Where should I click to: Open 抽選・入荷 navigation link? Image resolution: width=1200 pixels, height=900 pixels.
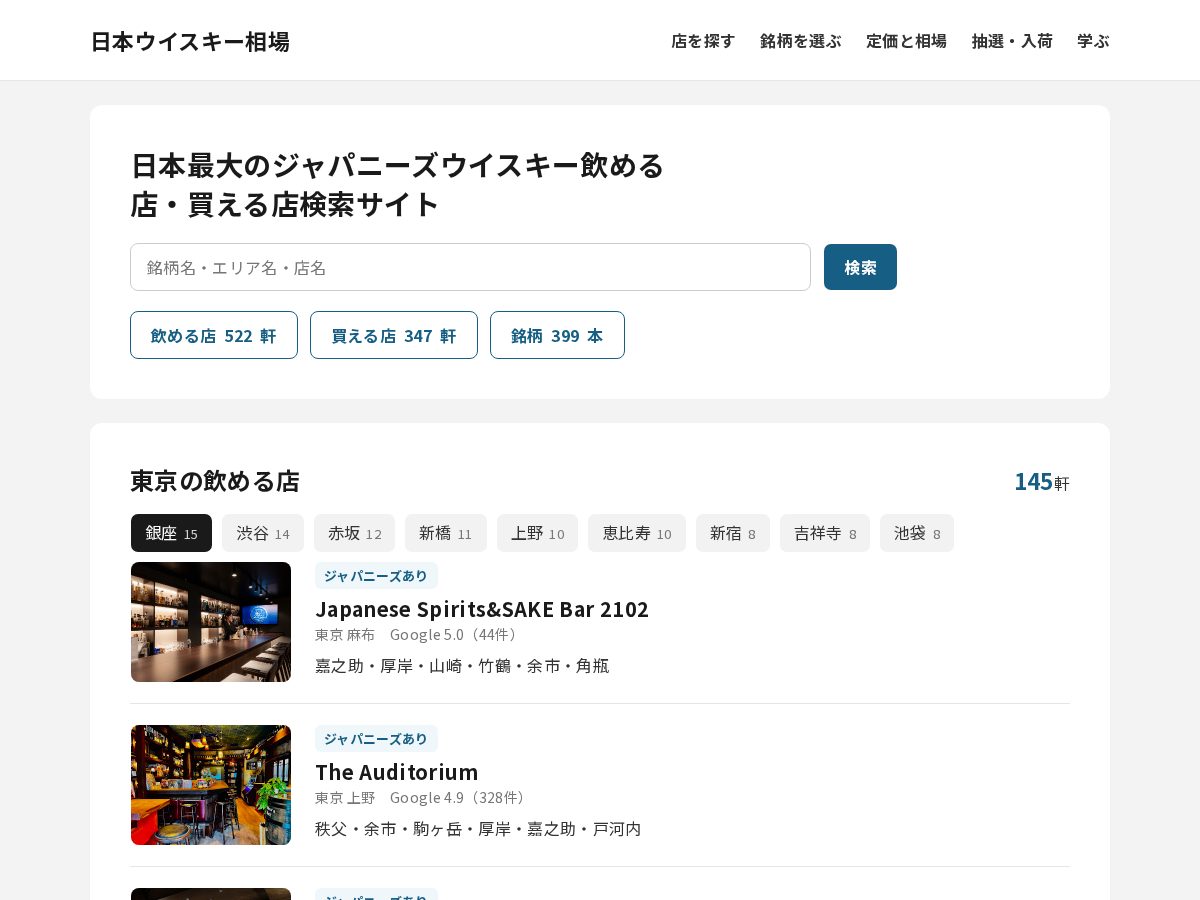tap(1012, 41)
